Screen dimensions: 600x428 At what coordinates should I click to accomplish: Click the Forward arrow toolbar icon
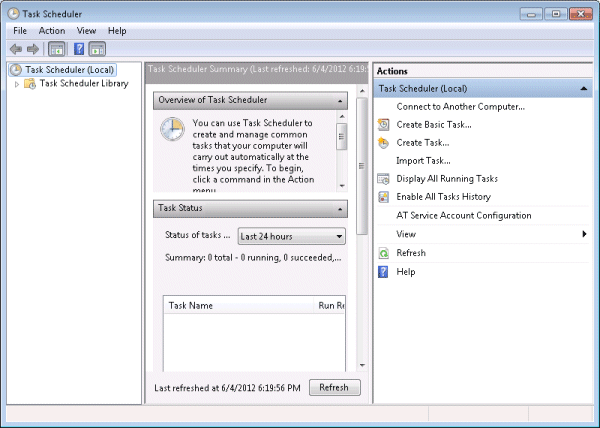[x=33, y=49]
